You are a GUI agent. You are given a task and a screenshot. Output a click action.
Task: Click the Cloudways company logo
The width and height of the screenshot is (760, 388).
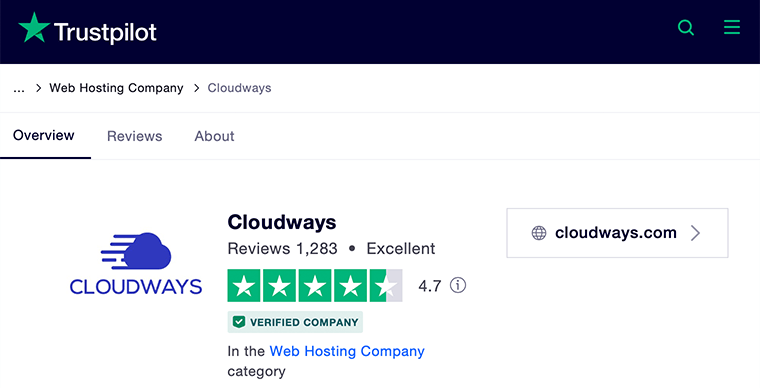(x=136, y=264)
